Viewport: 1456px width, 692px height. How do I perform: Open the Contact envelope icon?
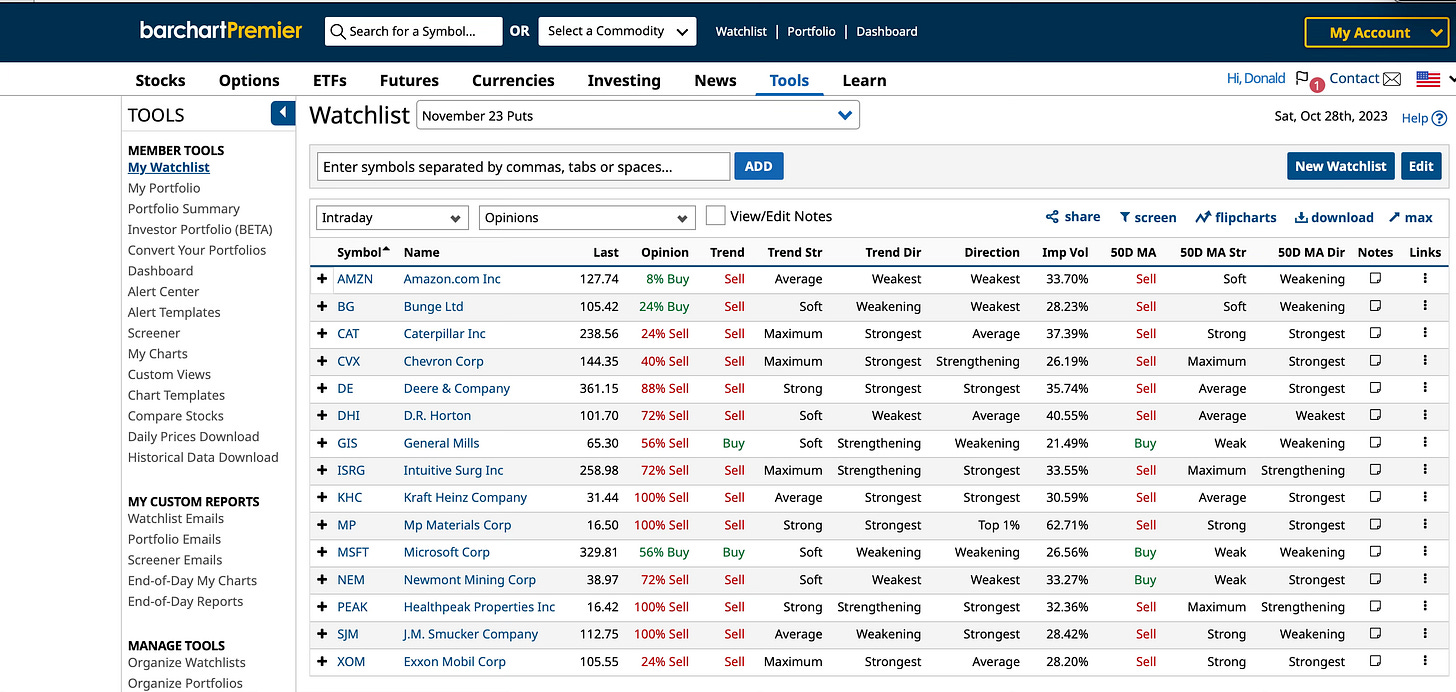point(1392,79)
